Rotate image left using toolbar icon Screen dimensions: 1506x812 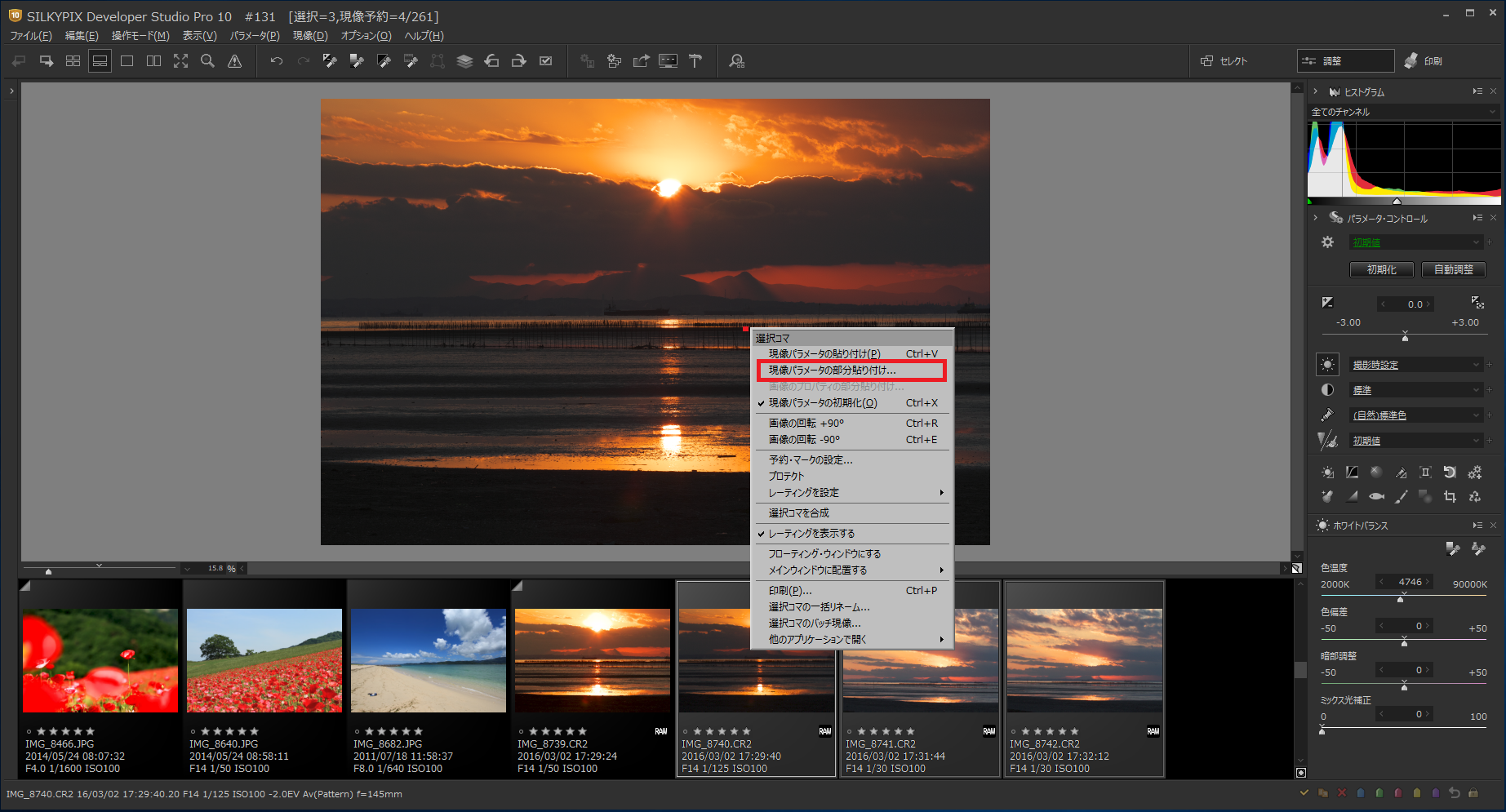(x=491, y=61)
